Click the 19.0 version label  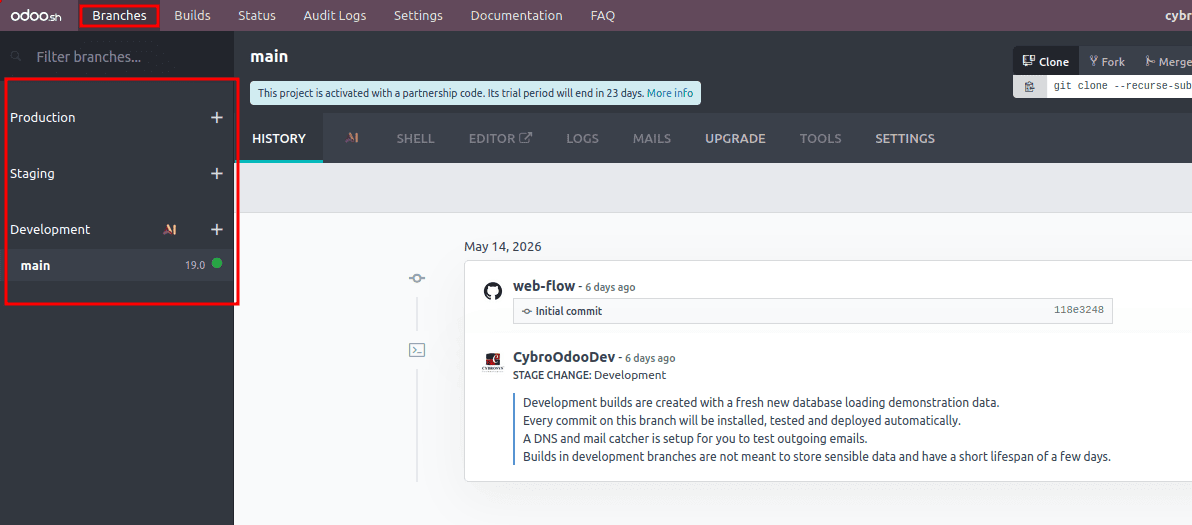(x=195, y=265)
